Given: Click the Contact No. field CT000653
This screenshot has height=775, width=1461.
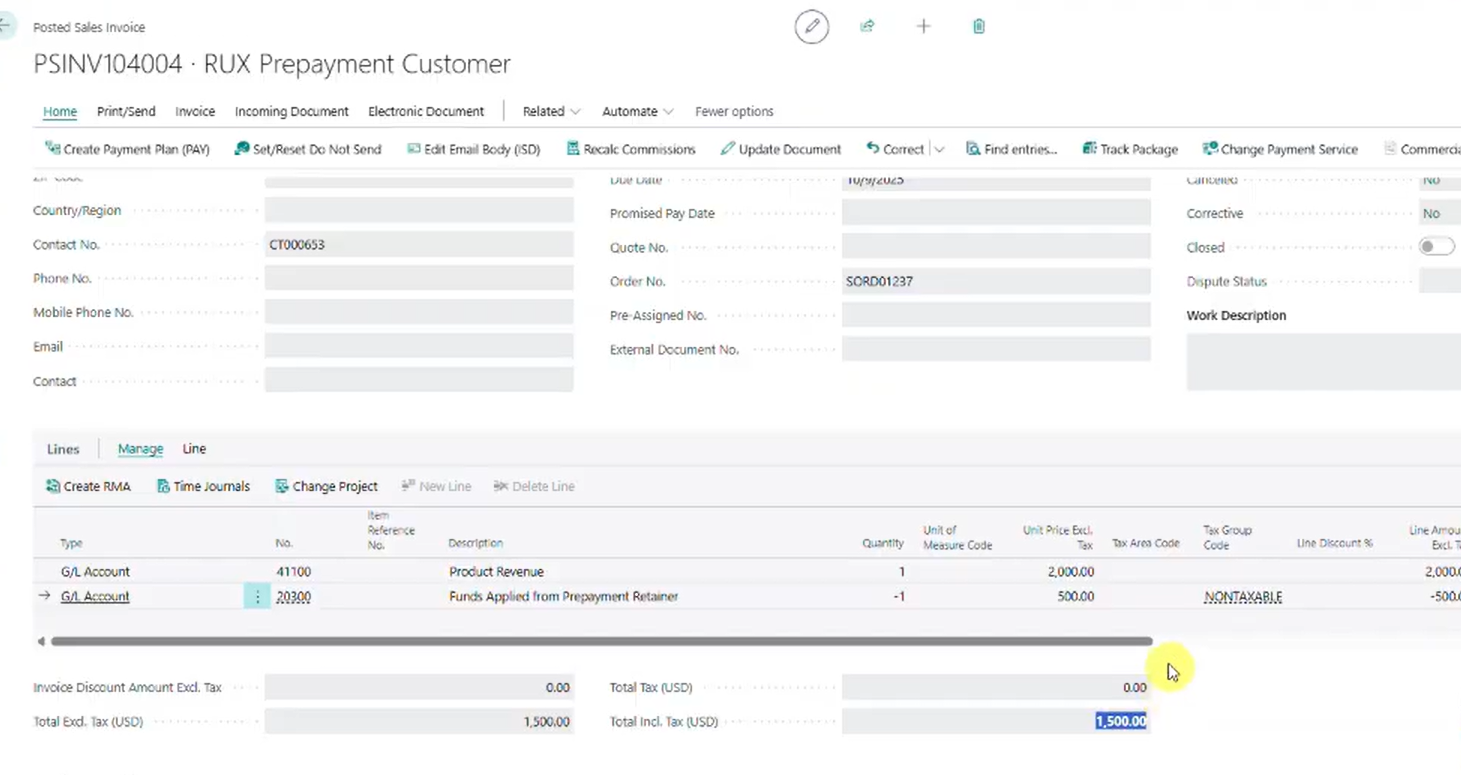Looking at the screenshot, I should tap(419, 245).
